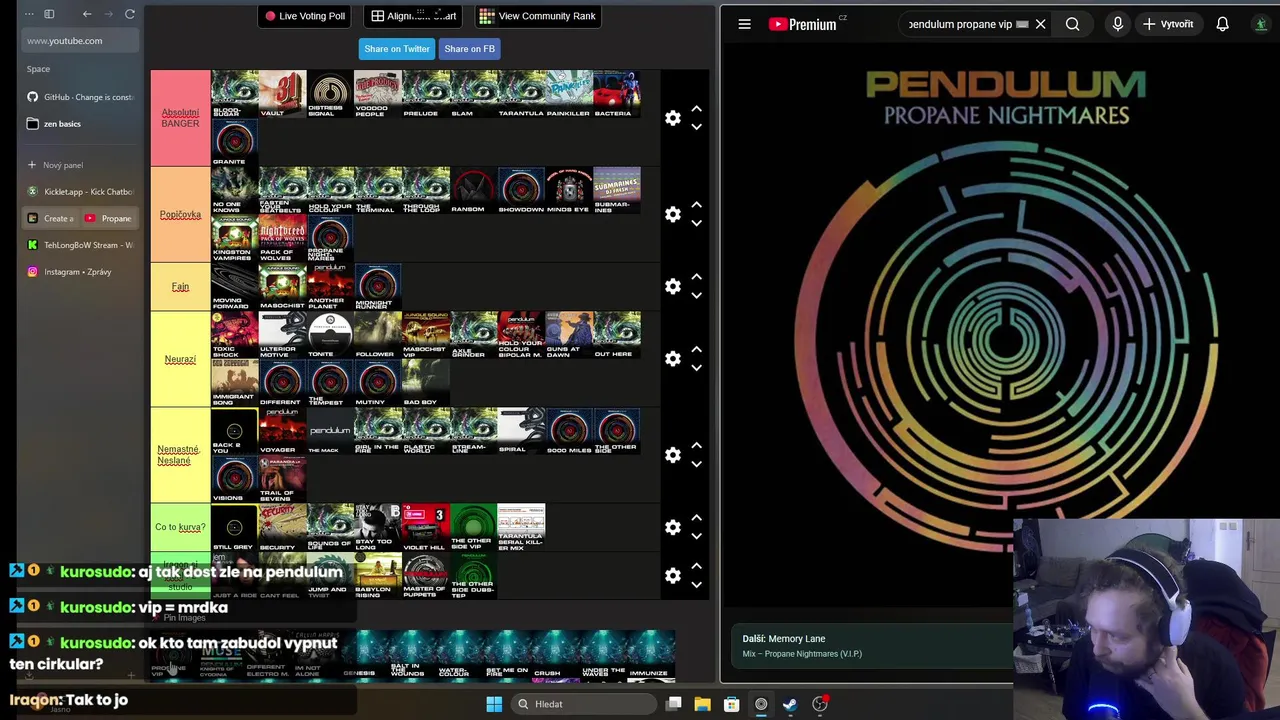Switch to Kicklet.app tab
Screen dimensions: 1280x720
coord(79,191)
